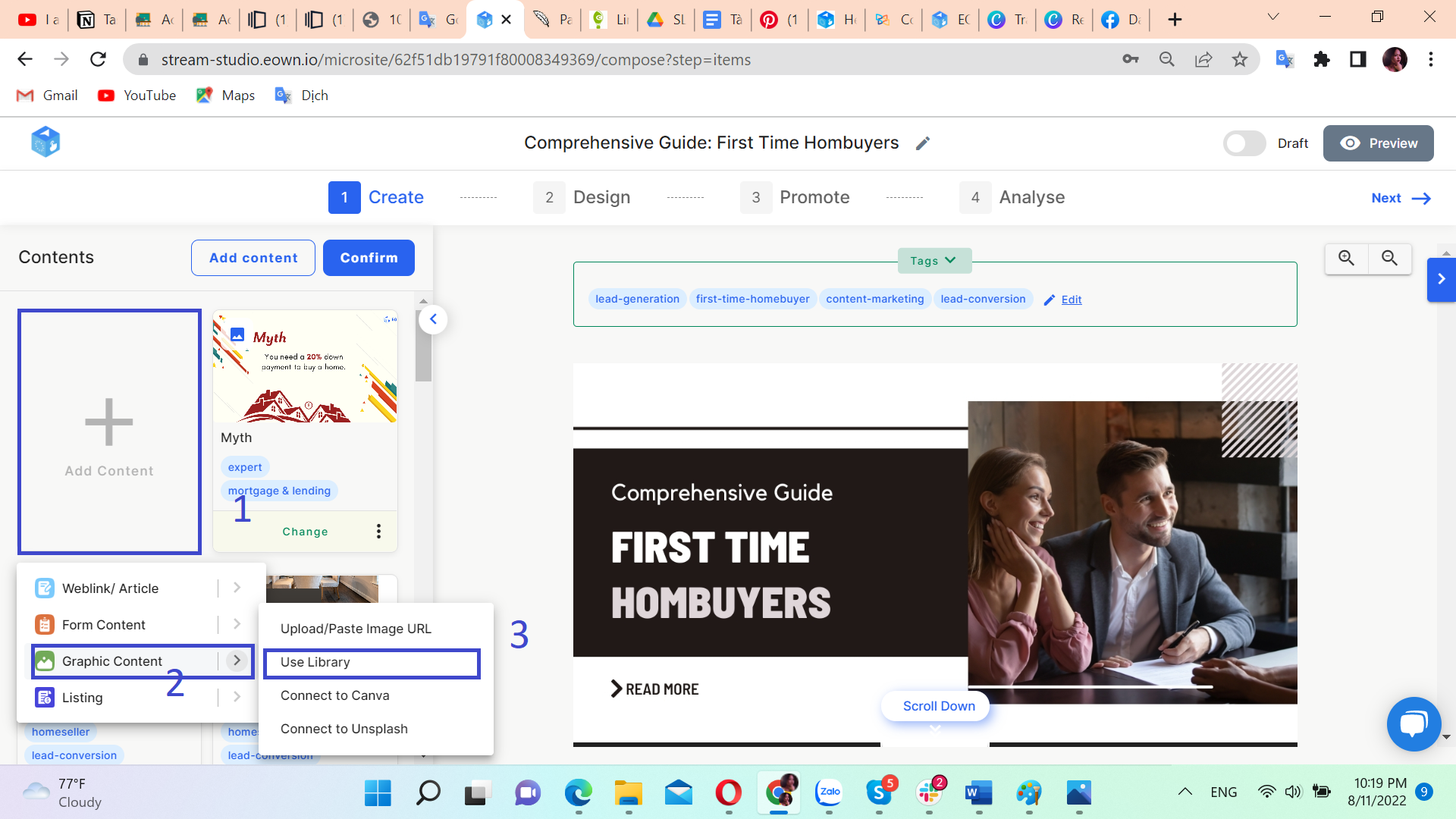
Task: Expand the Tags dropdown
Action: click(x=934, y=261)
